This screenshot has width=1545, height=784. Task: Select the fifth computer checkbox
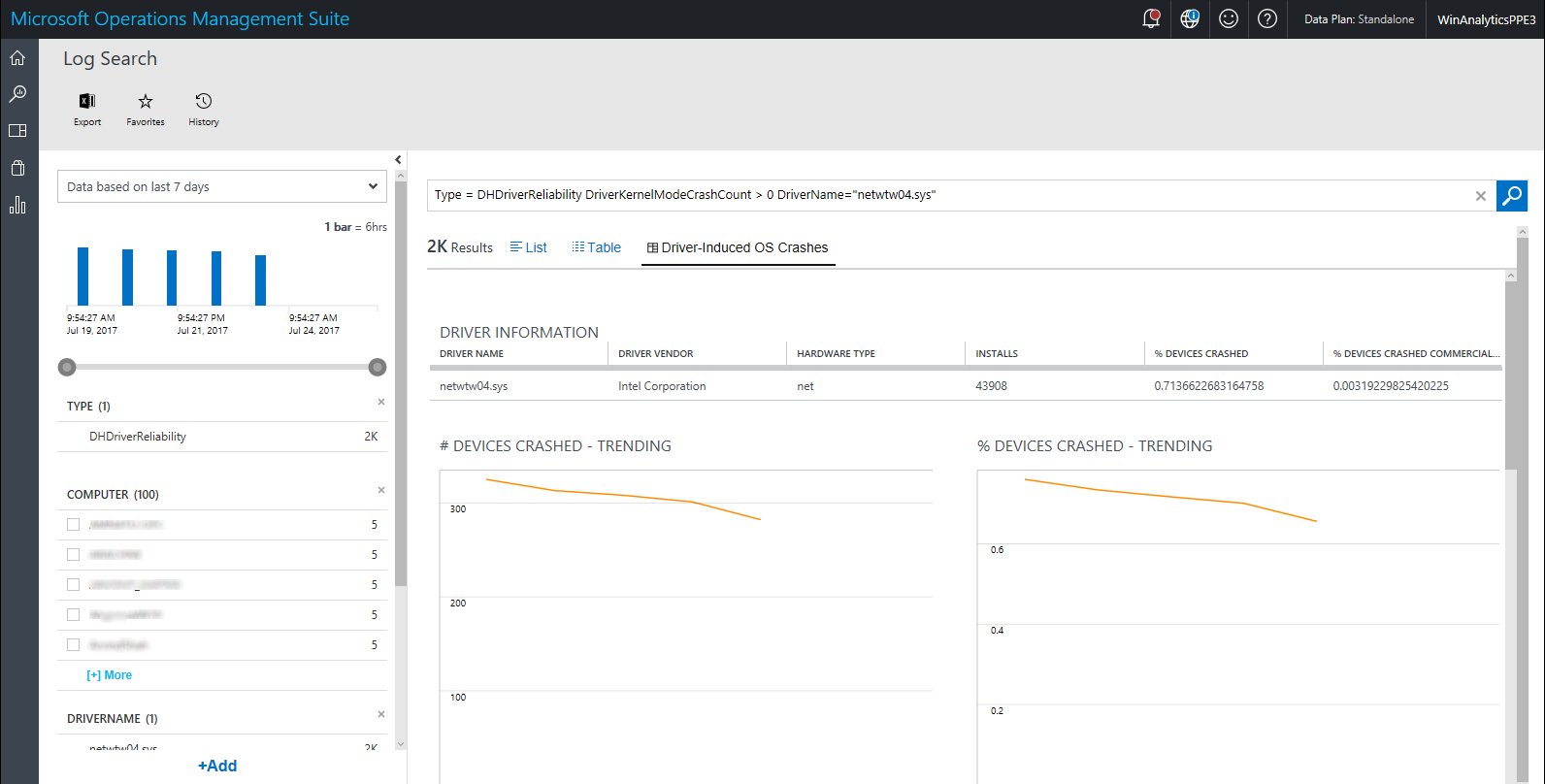tap(73, 645)
